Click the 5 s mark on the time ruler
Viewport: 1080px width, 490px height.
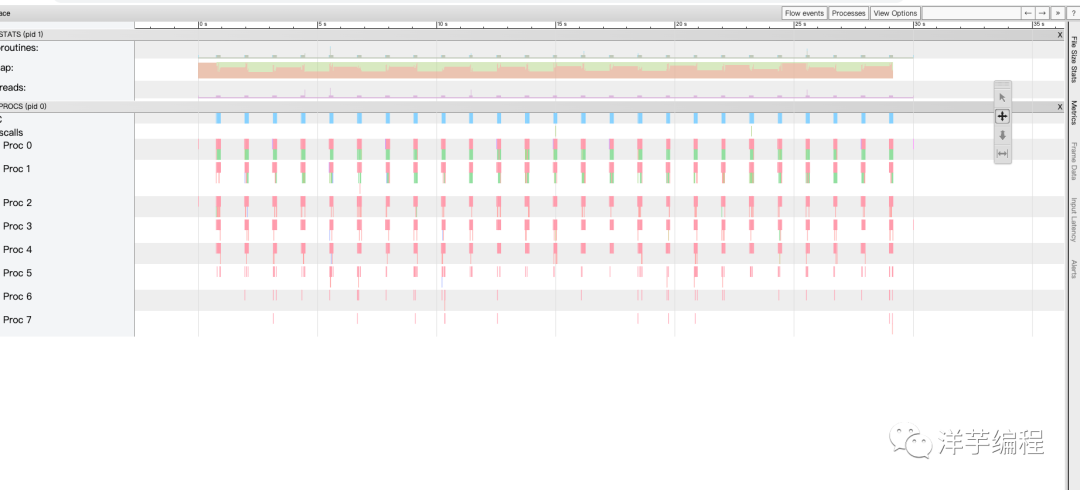click(x=322, y=24)
